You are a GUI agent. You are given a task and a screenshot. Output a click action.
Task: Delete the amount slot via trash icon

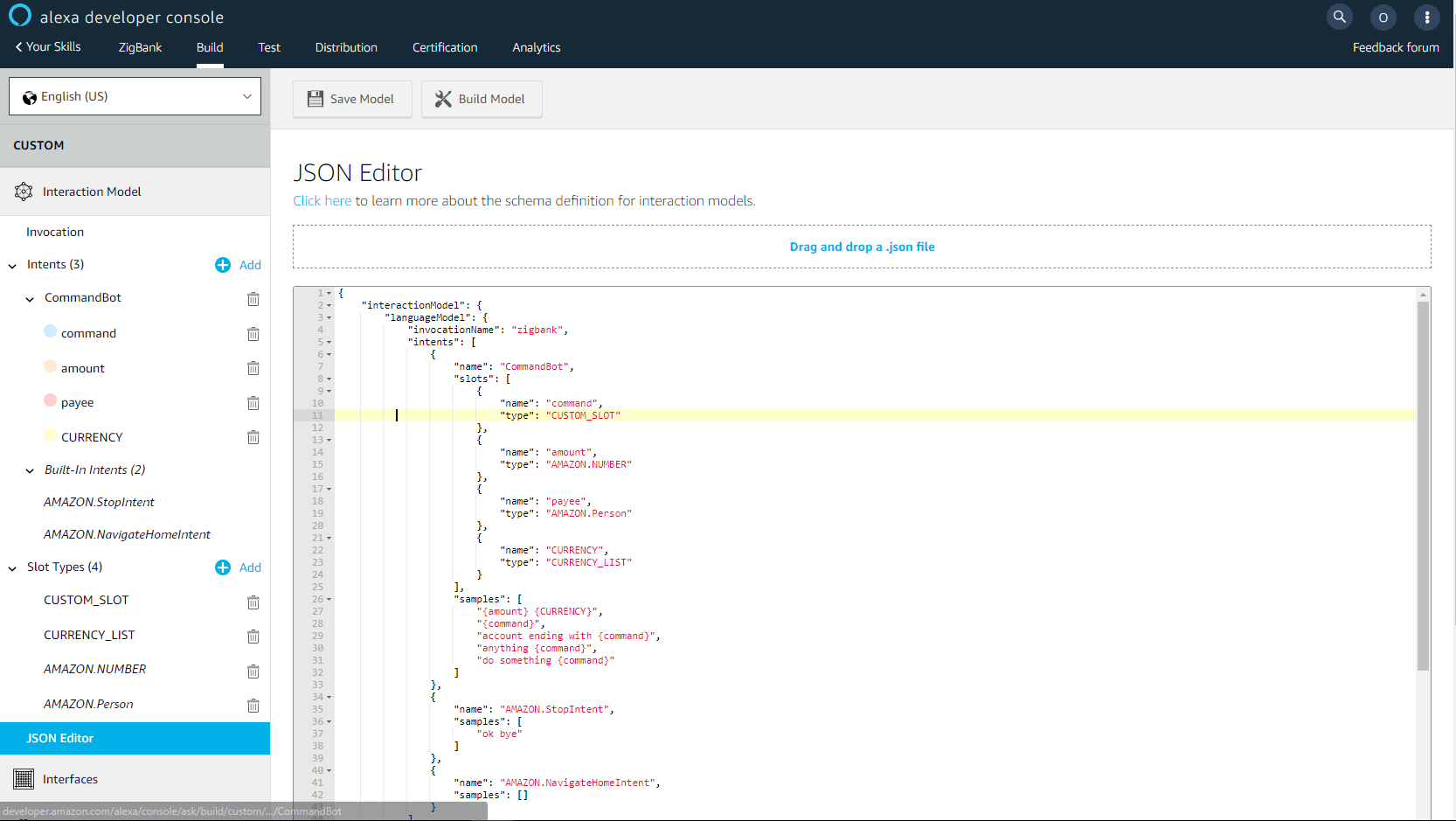(x=253, y=368)
